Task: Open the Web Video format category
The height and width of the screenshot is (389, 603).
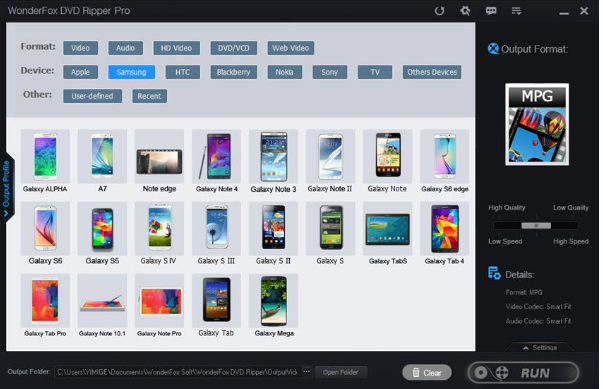Action: (x=290, y=48)
